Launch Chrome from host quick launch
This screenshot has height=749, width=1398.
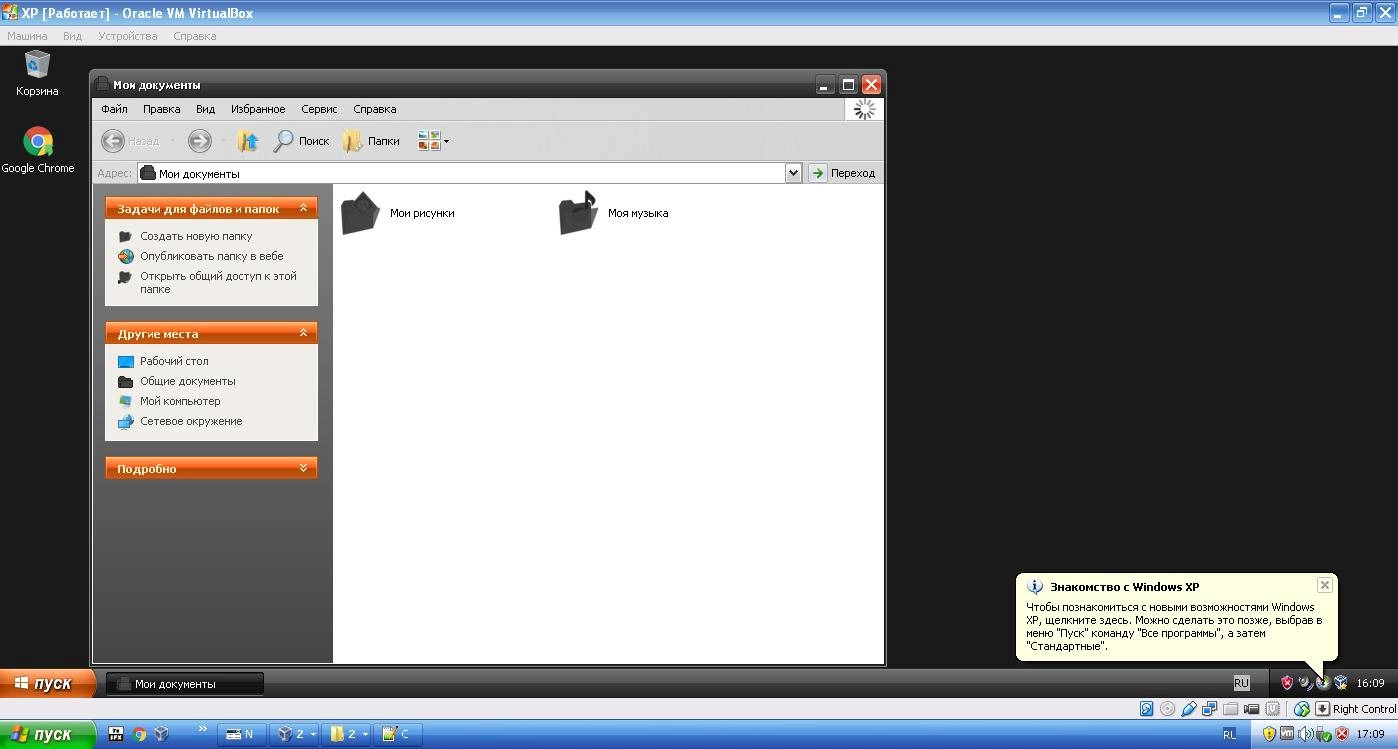(x=139, y=734)
